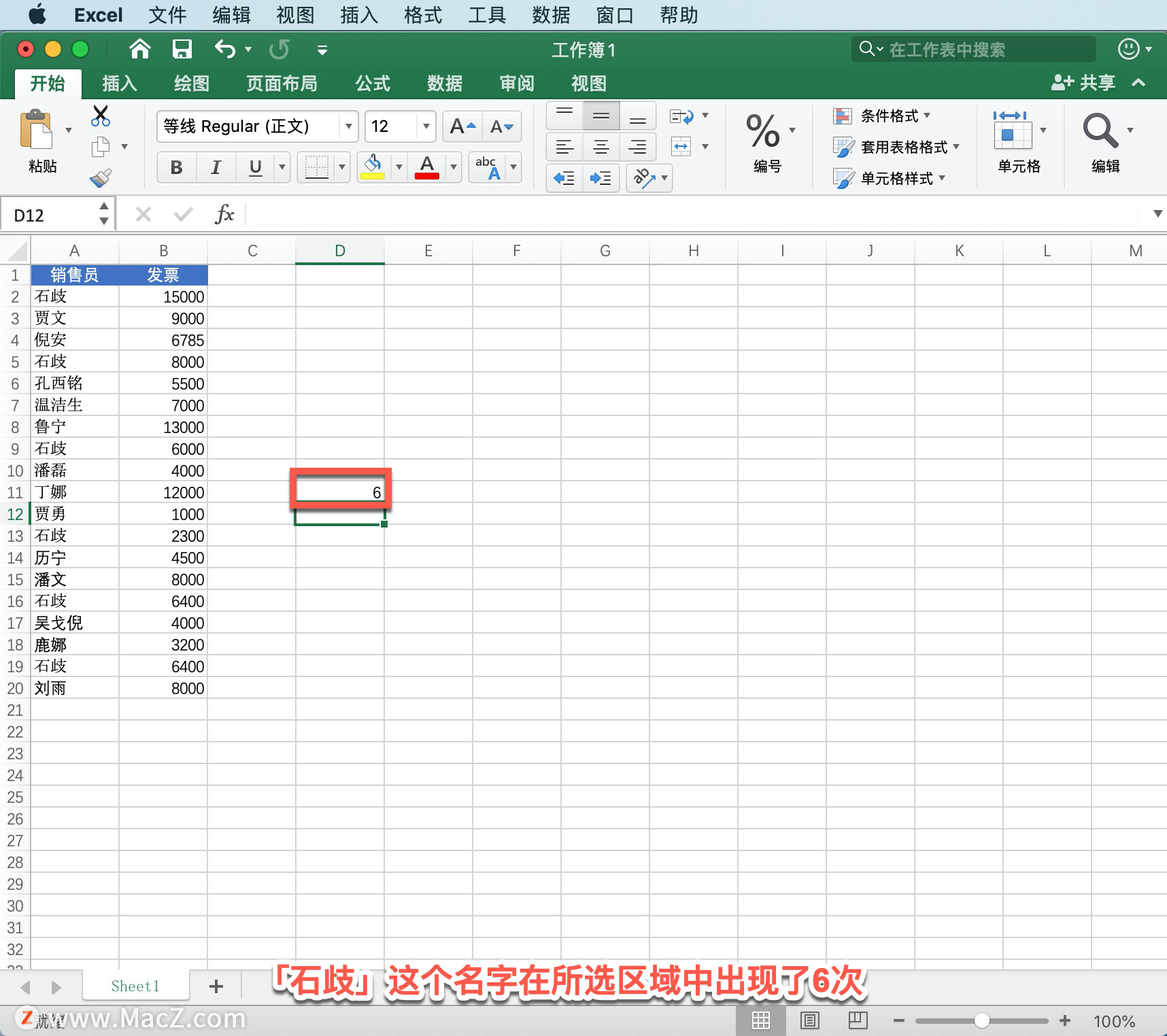Save the workbook with the floppy disk icon

[x=182, y=49]
